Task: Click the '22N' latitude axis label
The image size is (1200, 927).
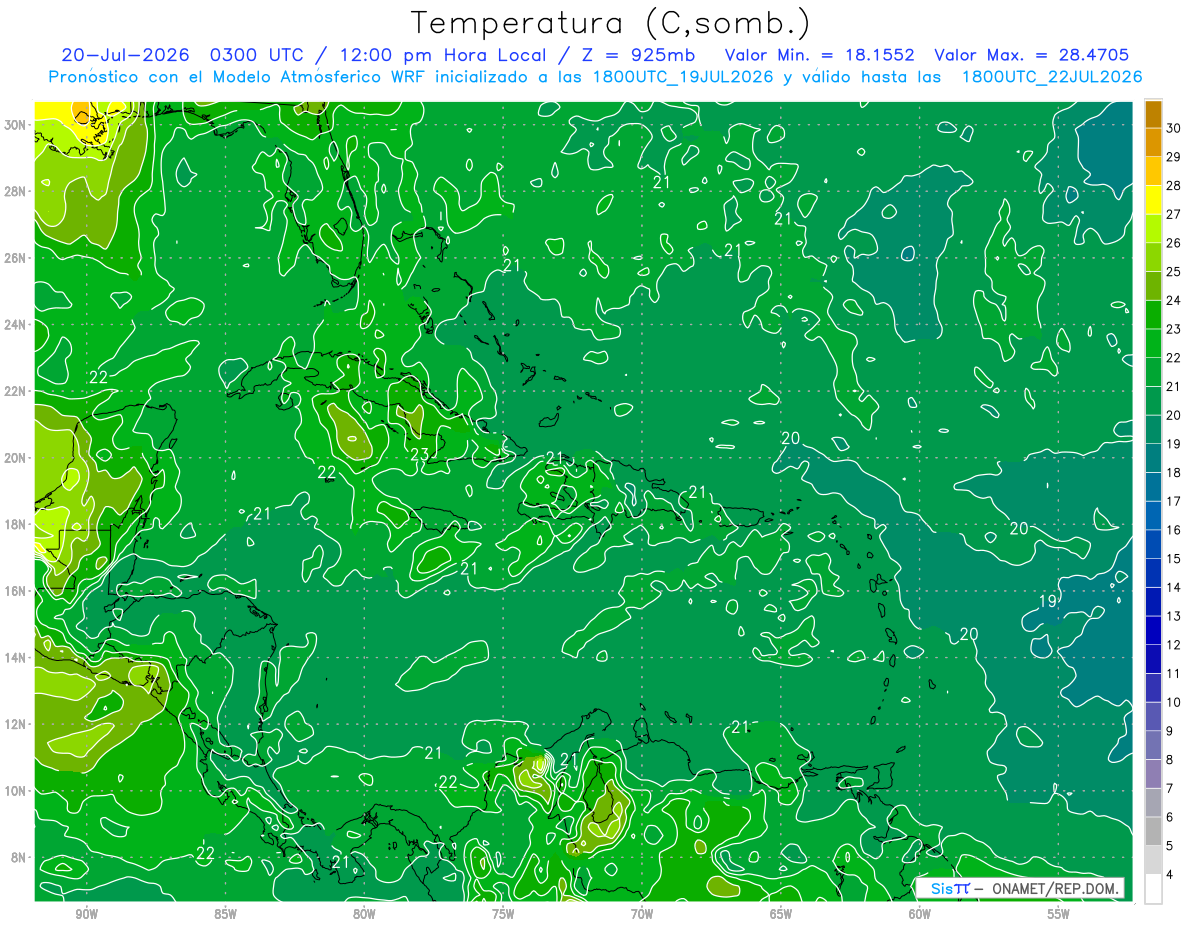Action: [14, 391]
